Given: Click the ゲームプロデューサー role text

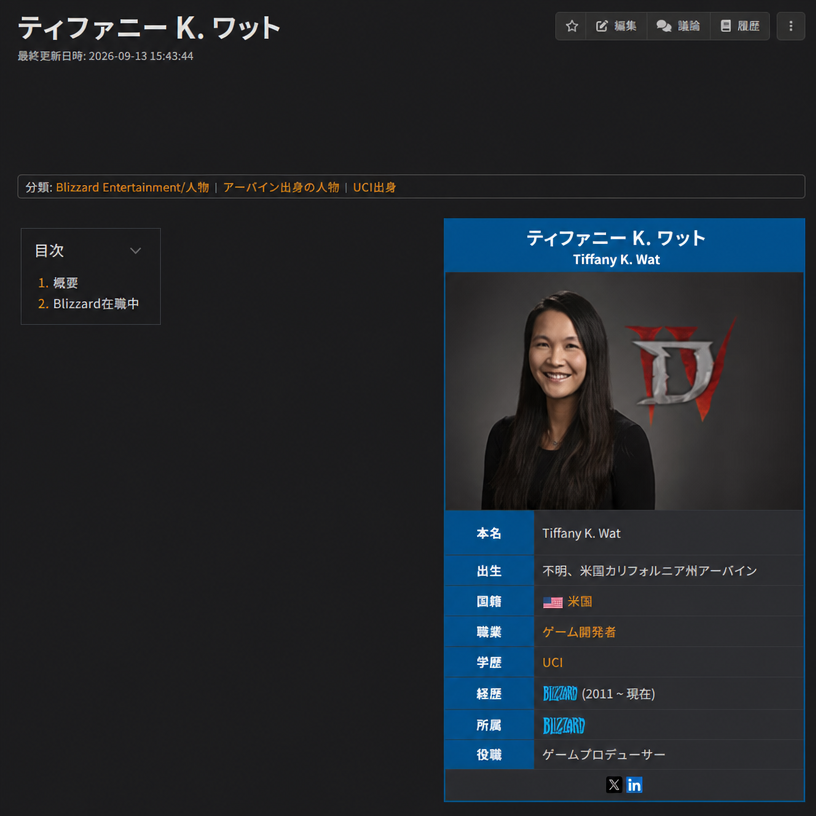Looking at the screenshot, I should click(x=604, y=755).
